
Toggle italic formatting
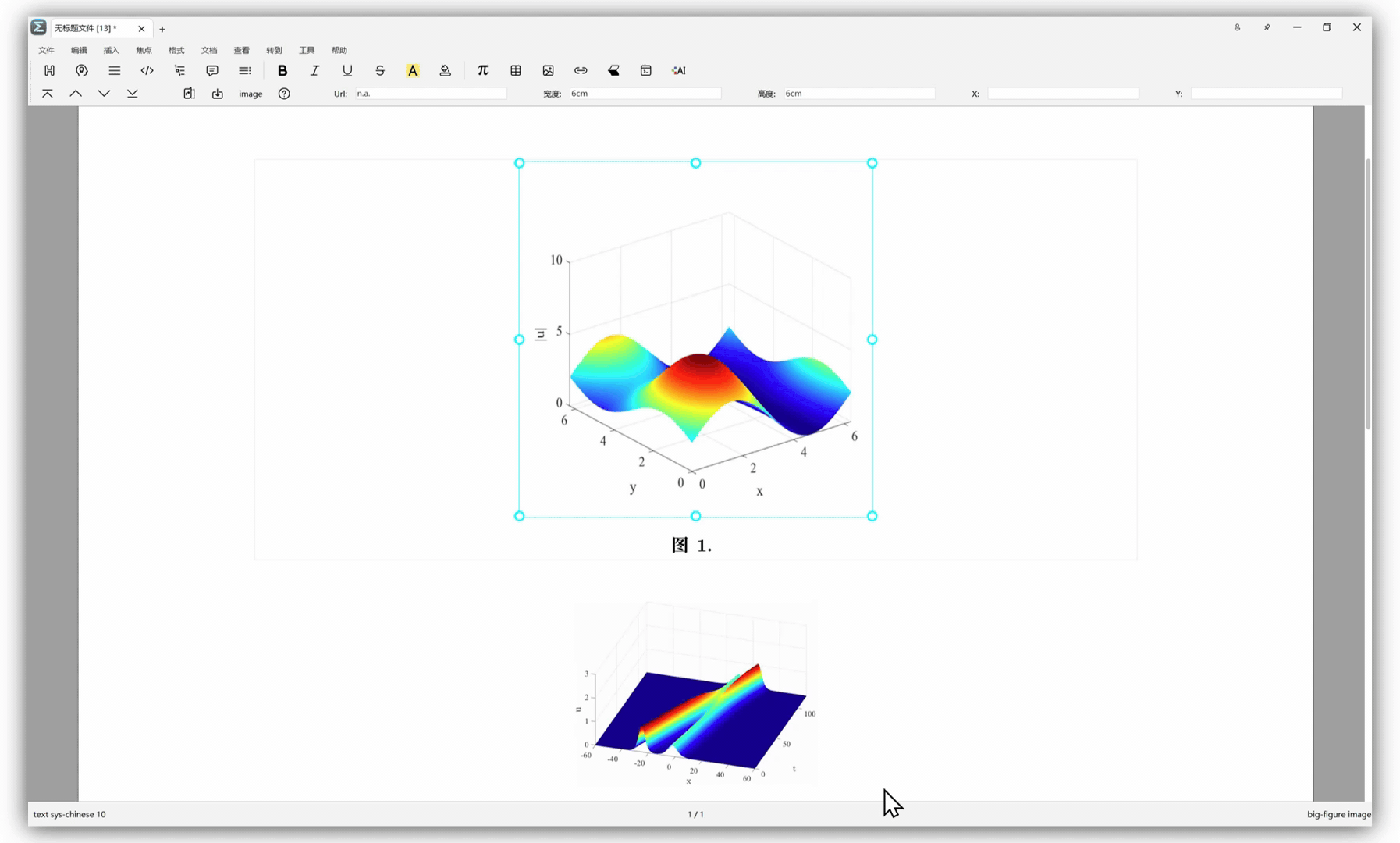(314, 70)
